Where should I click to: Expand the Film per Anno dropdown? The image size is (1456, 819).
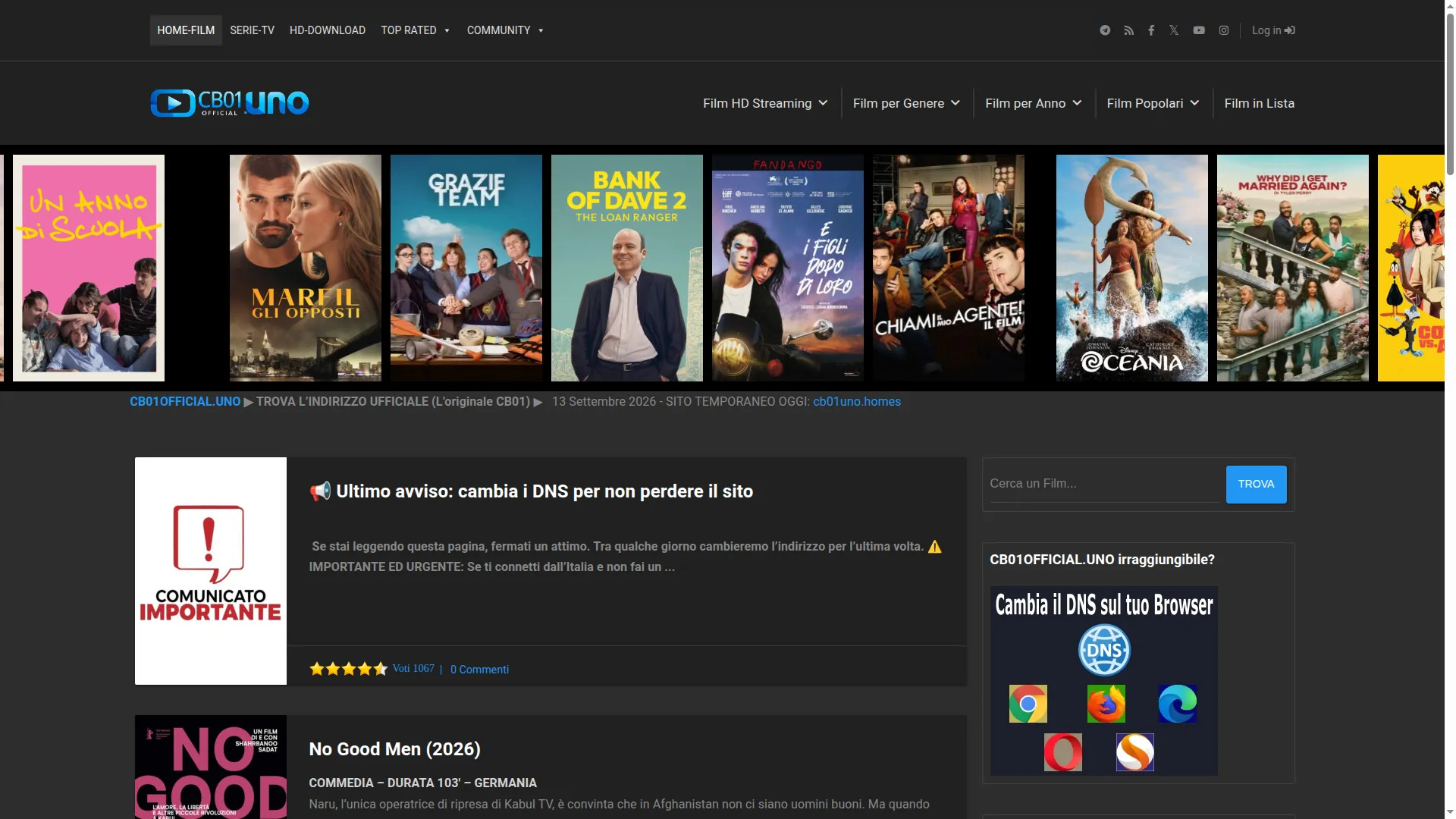click(1034, 103)
